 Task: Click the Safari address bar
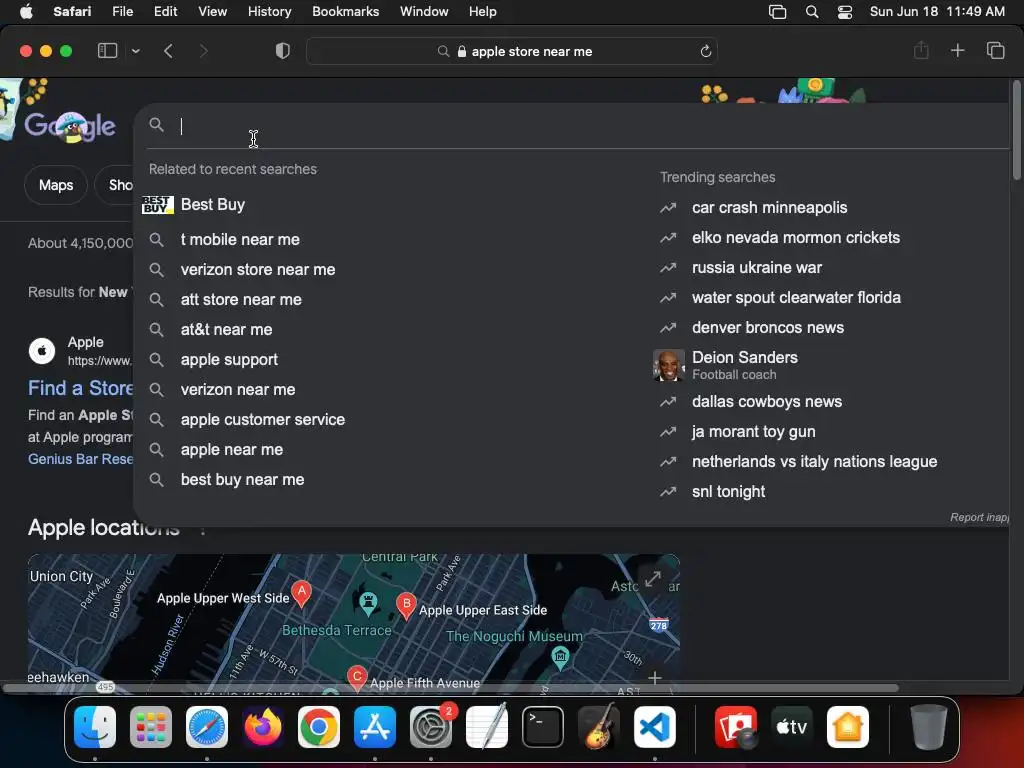click(512, 51)
